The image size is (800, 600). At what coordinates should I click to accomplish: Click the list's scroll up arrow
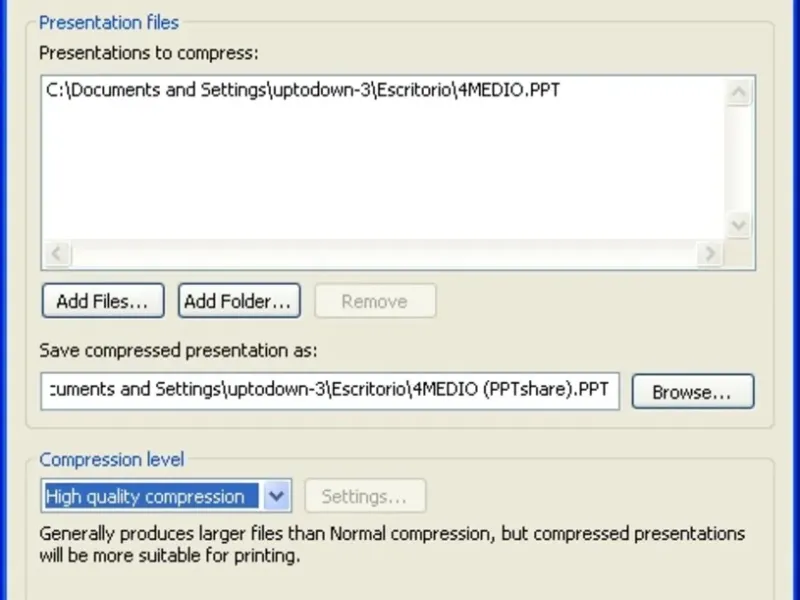pyautogui.click(x=739, y=94)
